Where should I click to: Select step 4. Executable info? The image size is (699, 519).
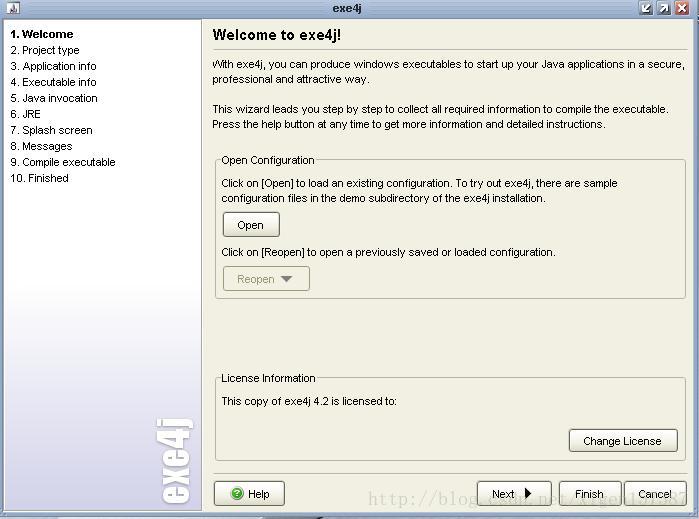pos(53,82)
